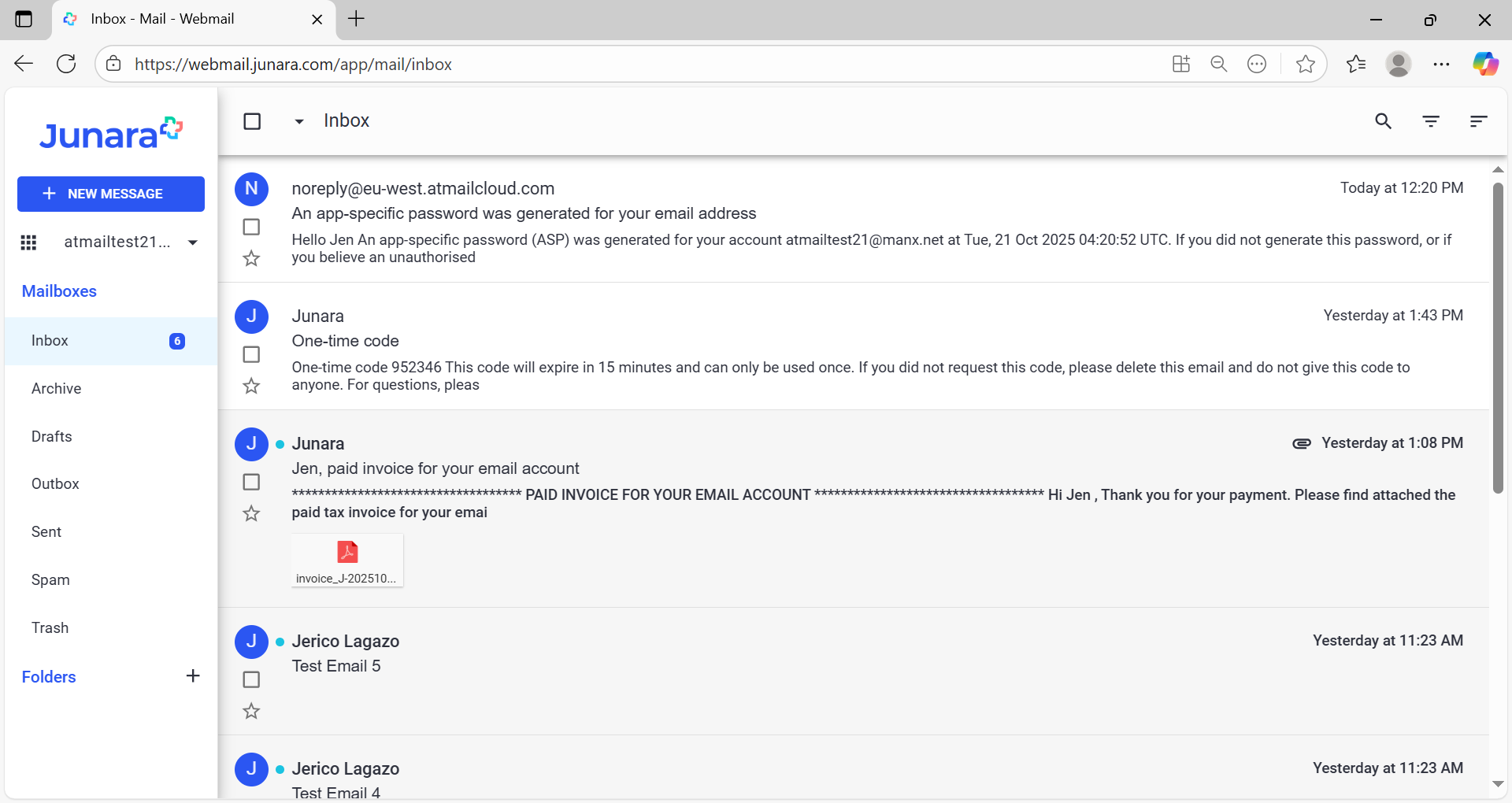Select the One-time code email checkbox
The width and height of the screenshot is (1512, 803).
click(251, 354)
